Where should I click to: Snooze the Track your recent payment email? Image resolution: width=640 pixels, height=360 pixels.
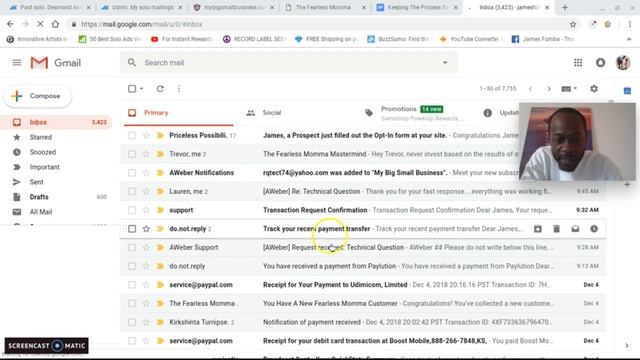[594, 229]
